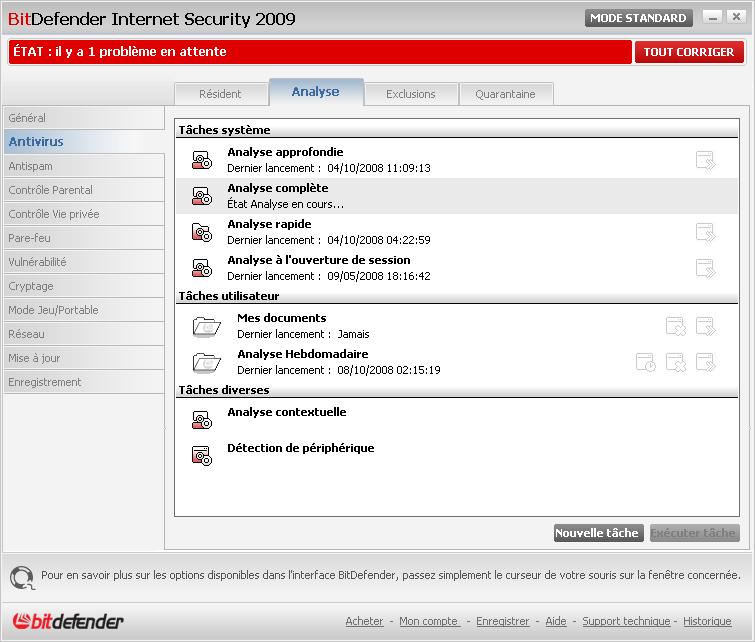Create a task with Nouvelle tâche
The image size is (755, 642).
pyautogui.click(x=598, y=533)
